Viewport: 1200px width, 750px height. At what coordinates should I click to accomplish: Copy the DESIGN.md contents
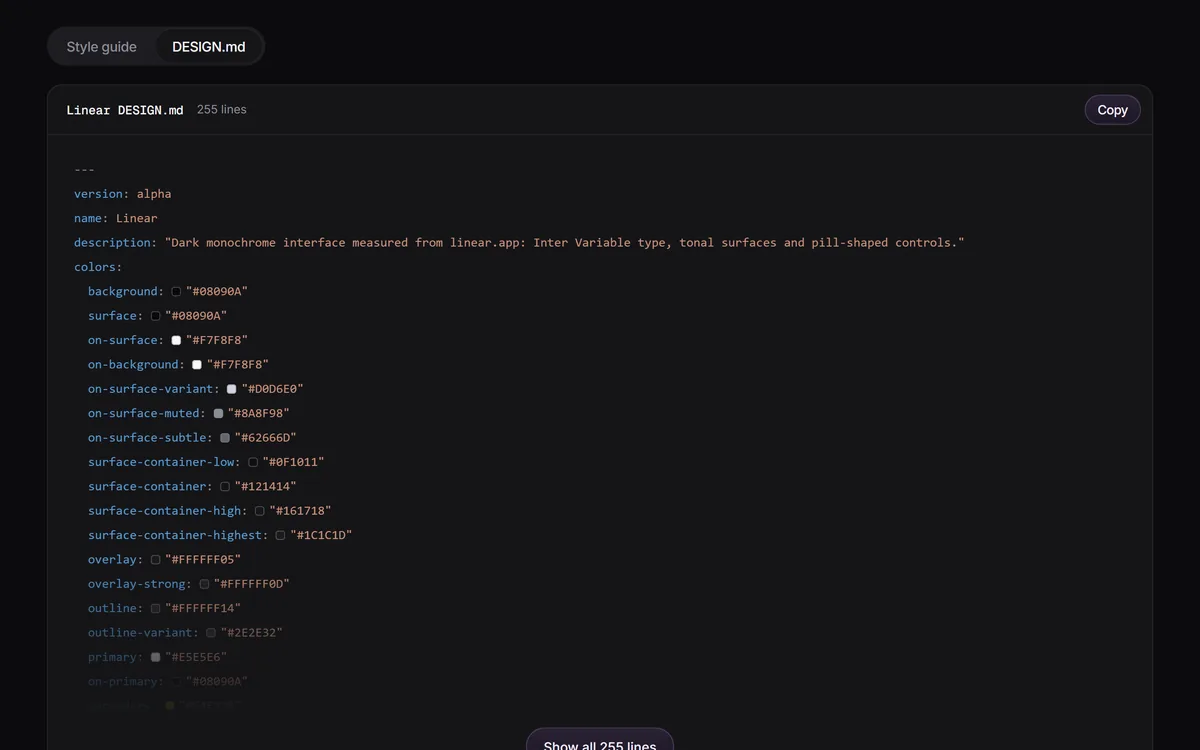pyautogui.click(x=1112, y=110)
